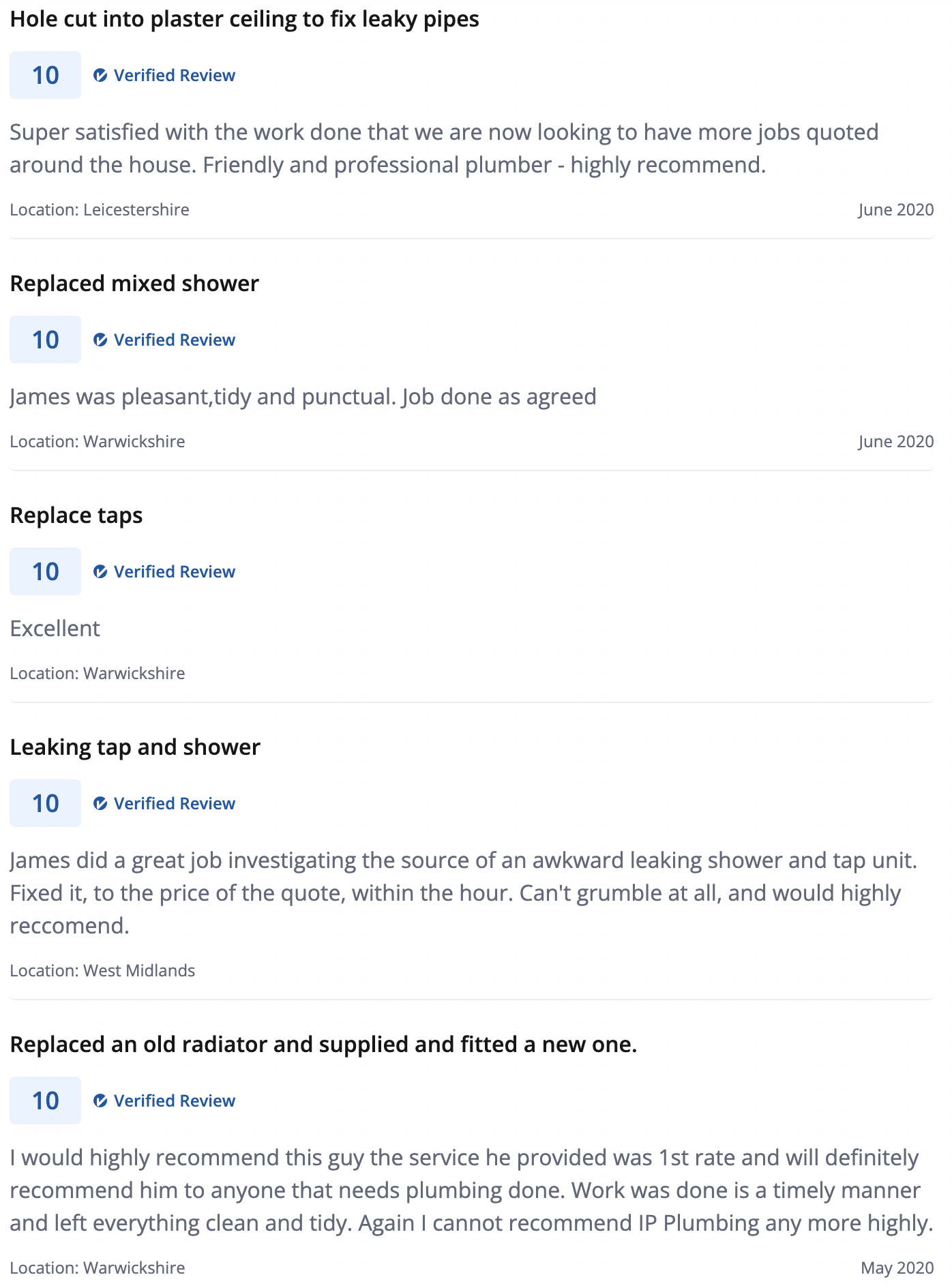This screenshot has width=952, height=1288.
Task: Select the 'Replaced mixed shower' review heading
Action: pyautogui.click(x=134, y=284)
